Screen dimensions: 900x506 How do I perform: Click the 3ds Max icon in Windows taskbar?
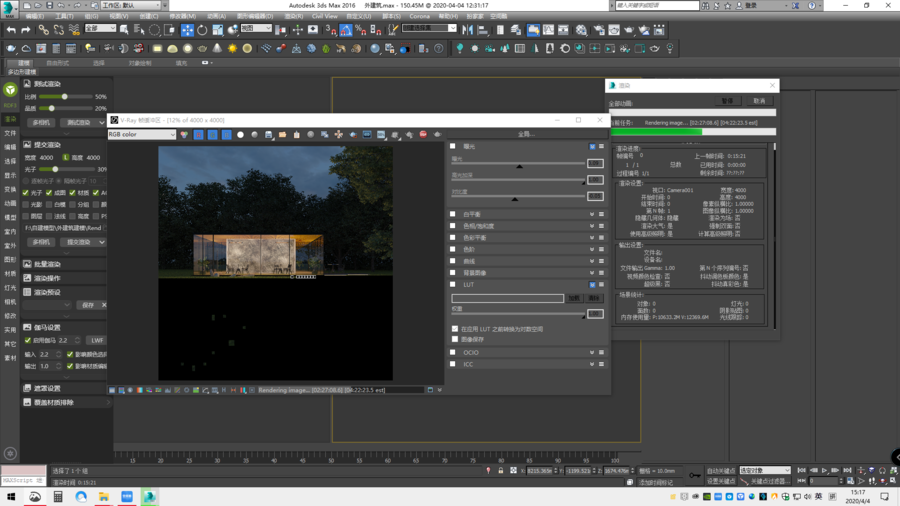(150, 497)
